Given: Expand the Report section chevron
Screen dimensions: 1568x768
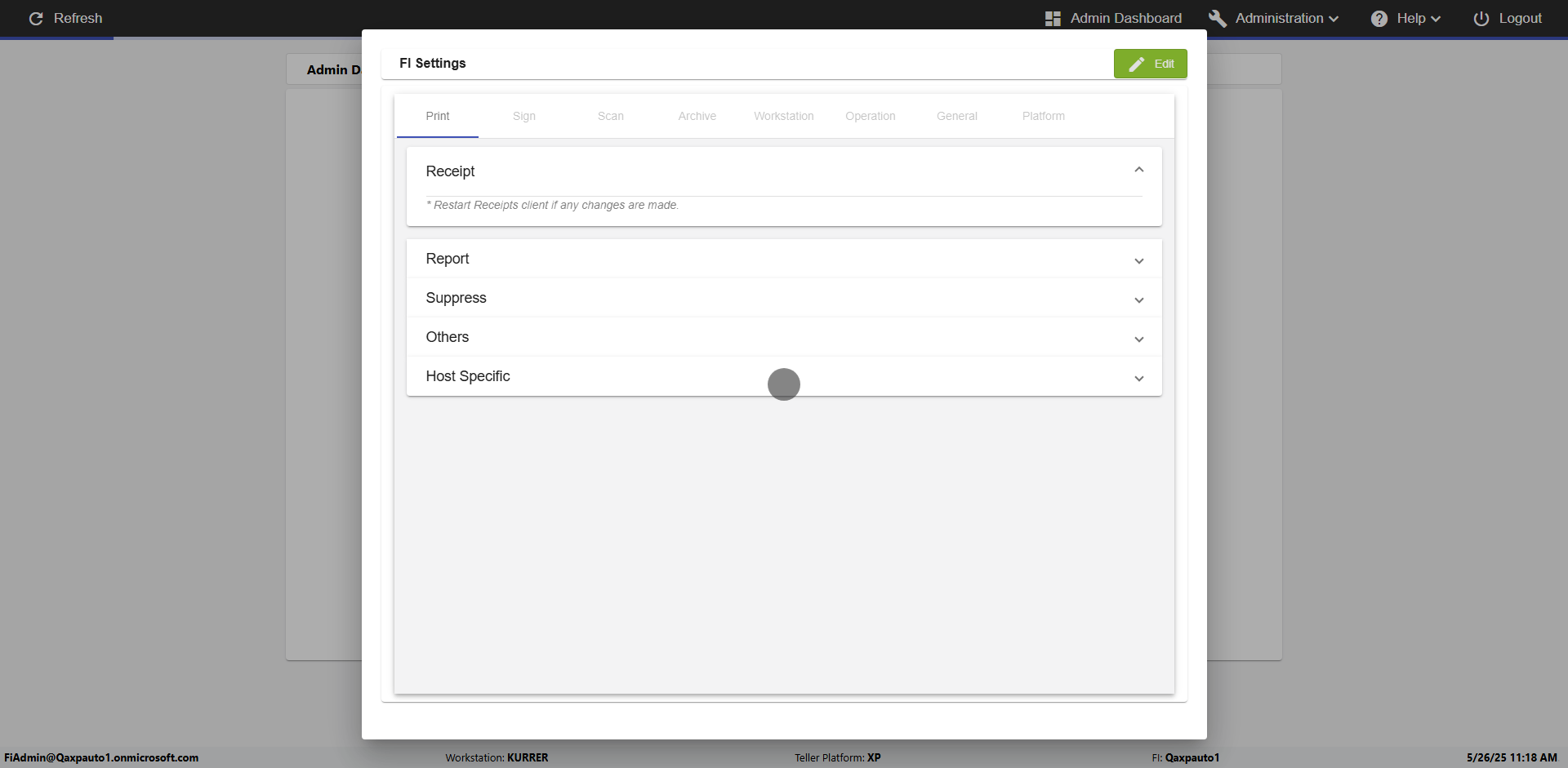Looking at the screenshot, I should [x=1139, y=261].
